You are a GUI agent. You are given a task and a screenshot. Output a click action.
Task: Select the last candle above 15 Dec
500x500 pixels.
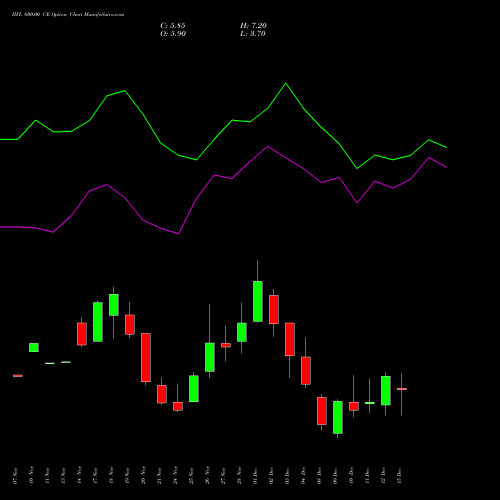click(402, 389)
